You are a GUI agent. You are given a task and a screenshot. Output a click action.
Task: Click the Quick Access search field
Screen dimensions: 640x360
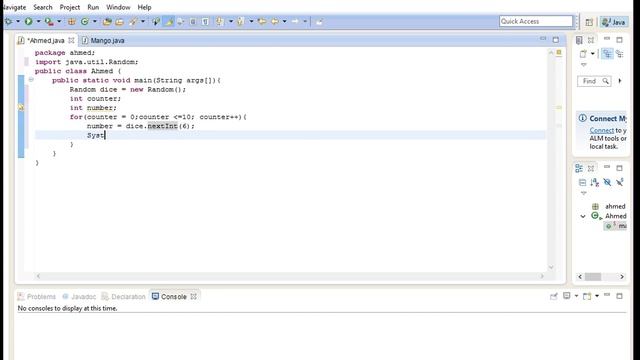pyautogui.click(x=536, y=21)
